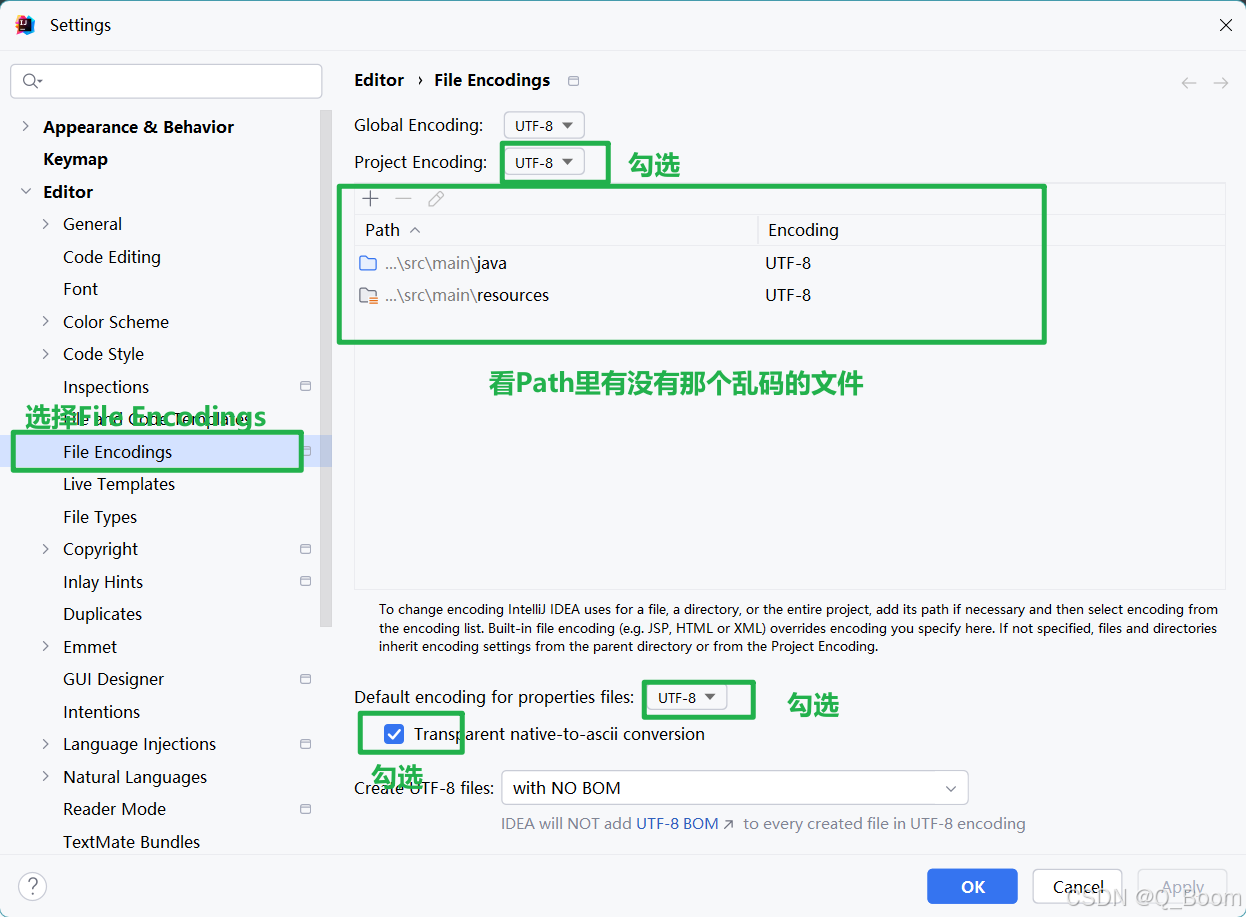Toggle Transparent native-to-ascii conversion checkbox
Viewport: 1246px width, 917px height.
pyautogui.click(x=394, y=734)
